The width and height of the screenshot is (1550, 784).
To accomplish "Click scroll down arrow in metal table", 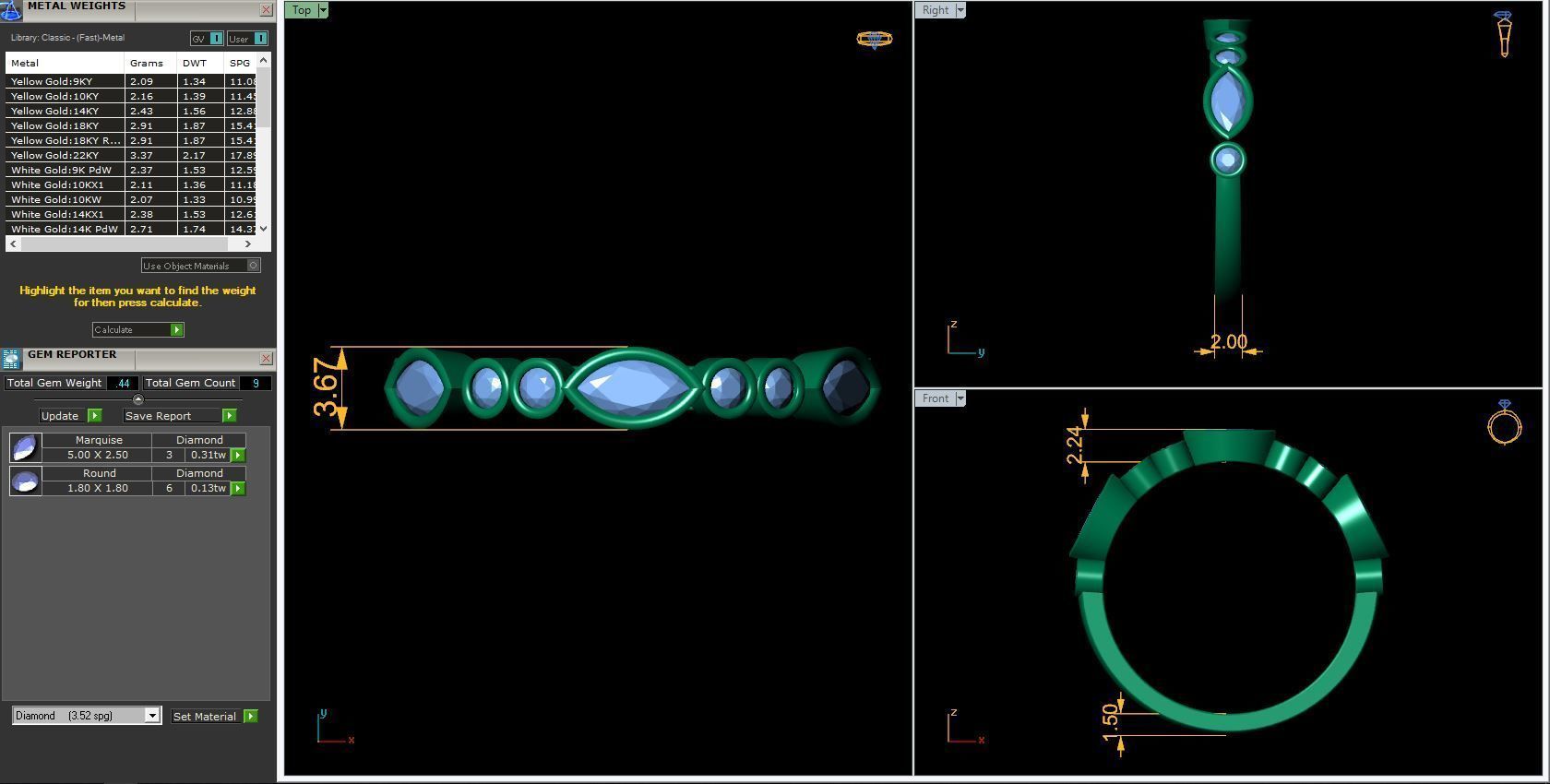I will click(x=264, y=228).
